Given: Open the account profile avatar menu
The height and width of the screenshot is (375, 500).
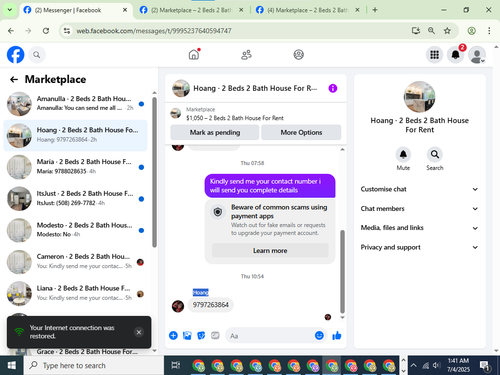Looking at the screenshot, I should coord(477,55).
